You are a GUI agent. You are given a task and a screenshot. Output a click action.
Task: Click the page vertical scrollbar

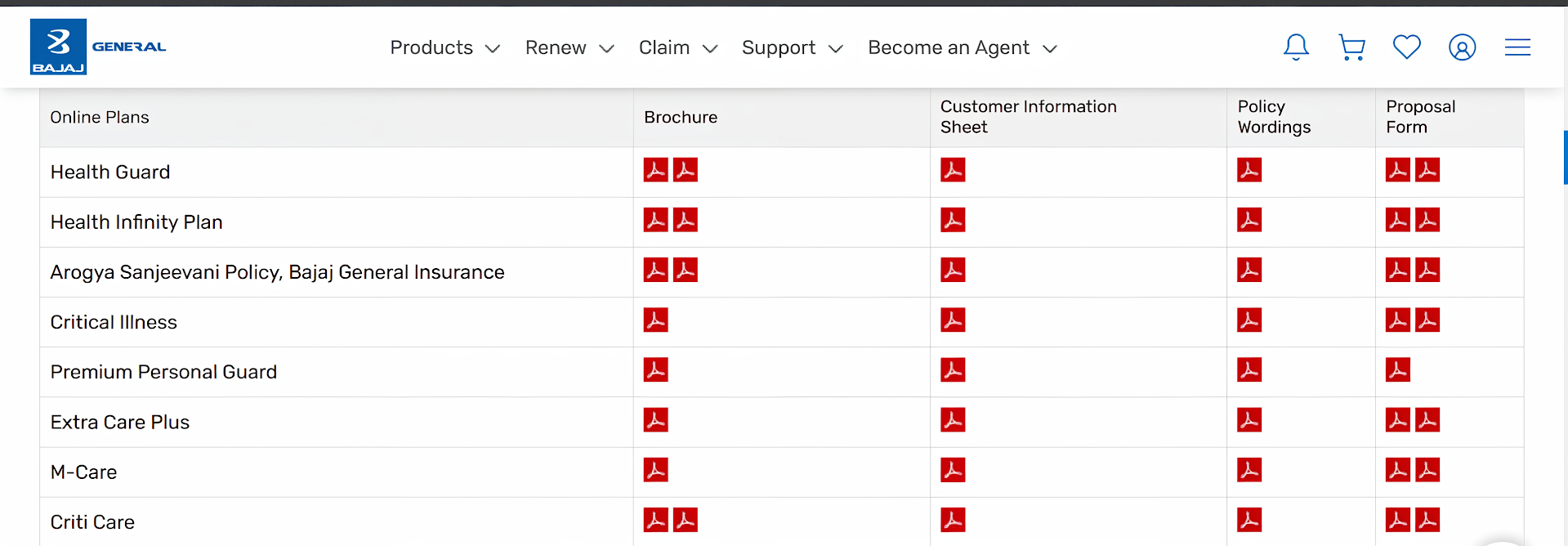coord(1564,157)
